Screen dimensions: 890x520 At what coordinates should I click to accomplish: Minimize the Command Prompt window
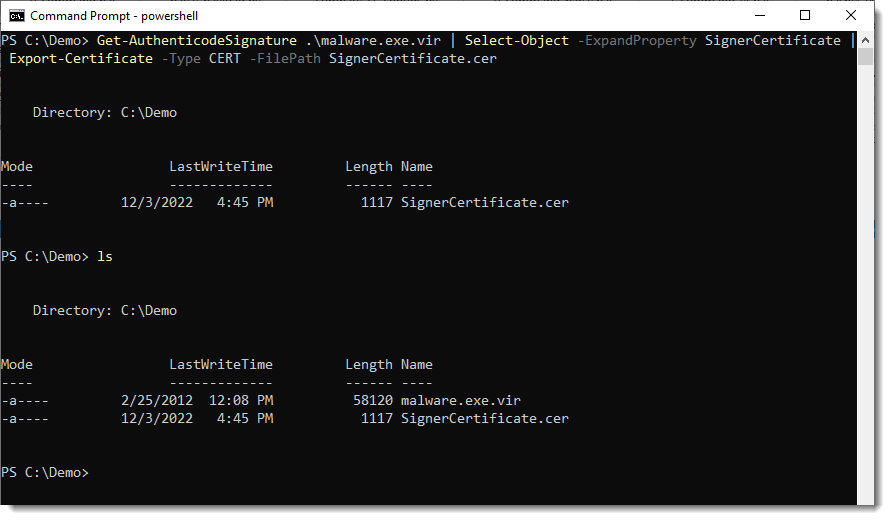pos(760,16)
